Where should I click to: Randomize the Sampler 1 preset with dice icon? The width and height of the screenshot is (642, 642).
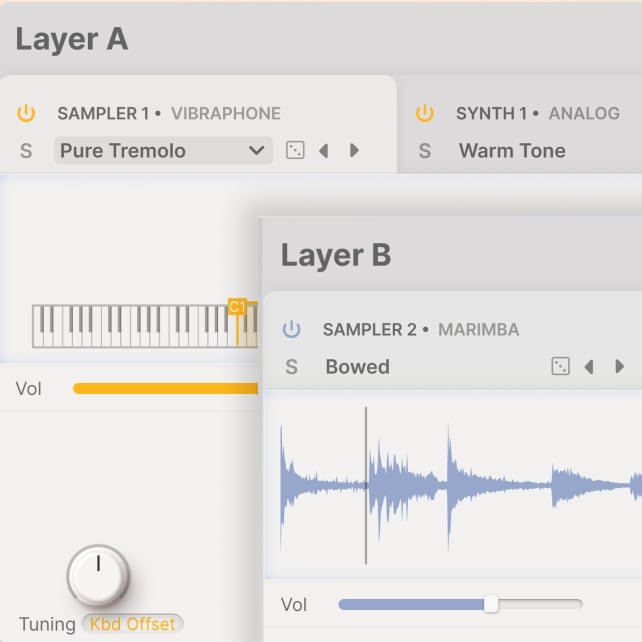click(295, 151)
